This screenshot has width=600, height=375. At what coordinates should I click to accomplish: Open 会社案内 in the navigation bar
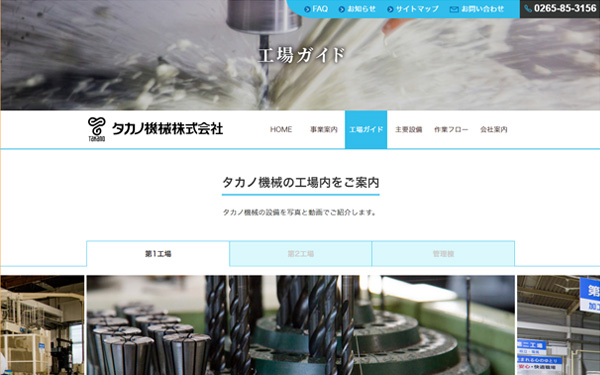(x=494, y=129)
